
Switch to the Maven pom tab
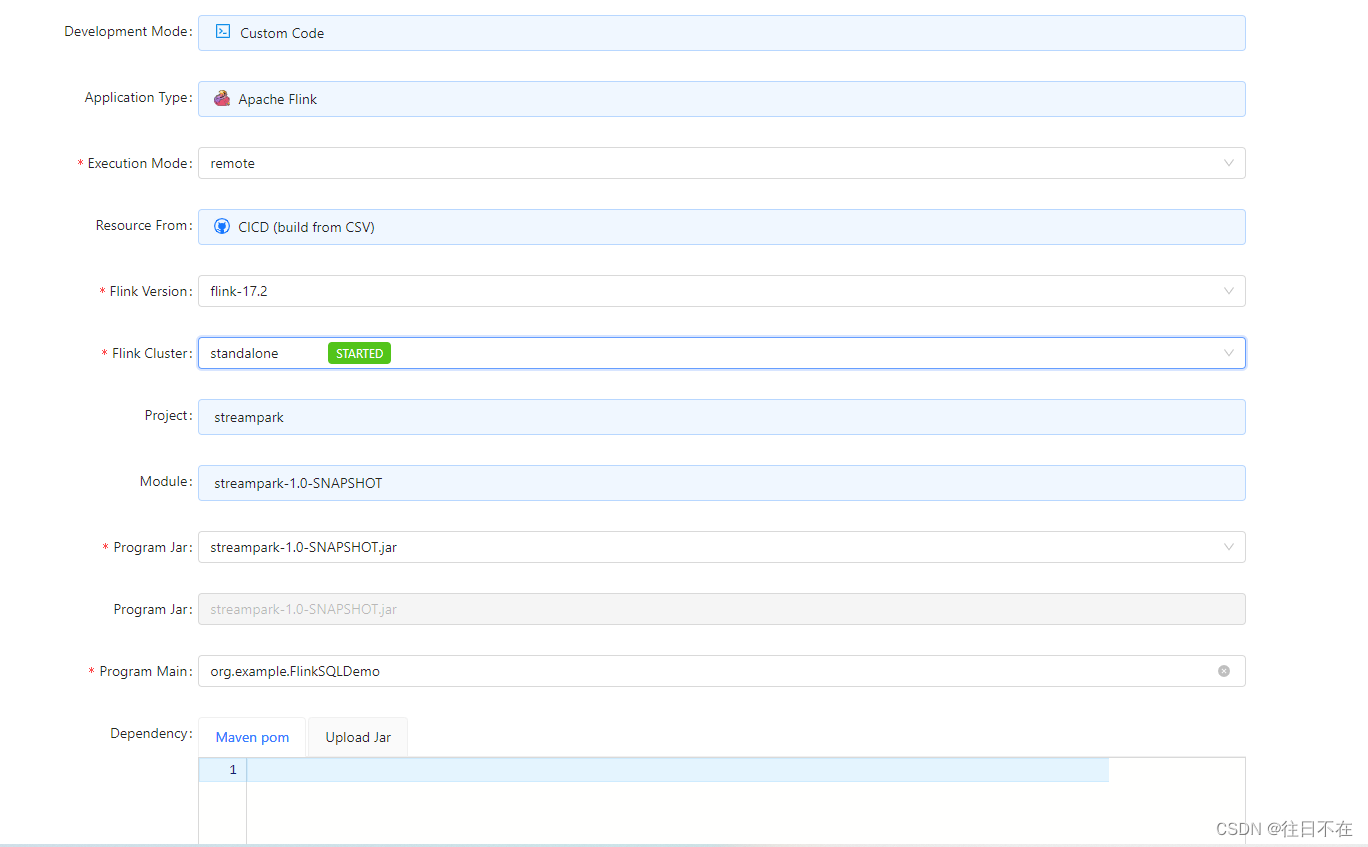click(253, 737)
